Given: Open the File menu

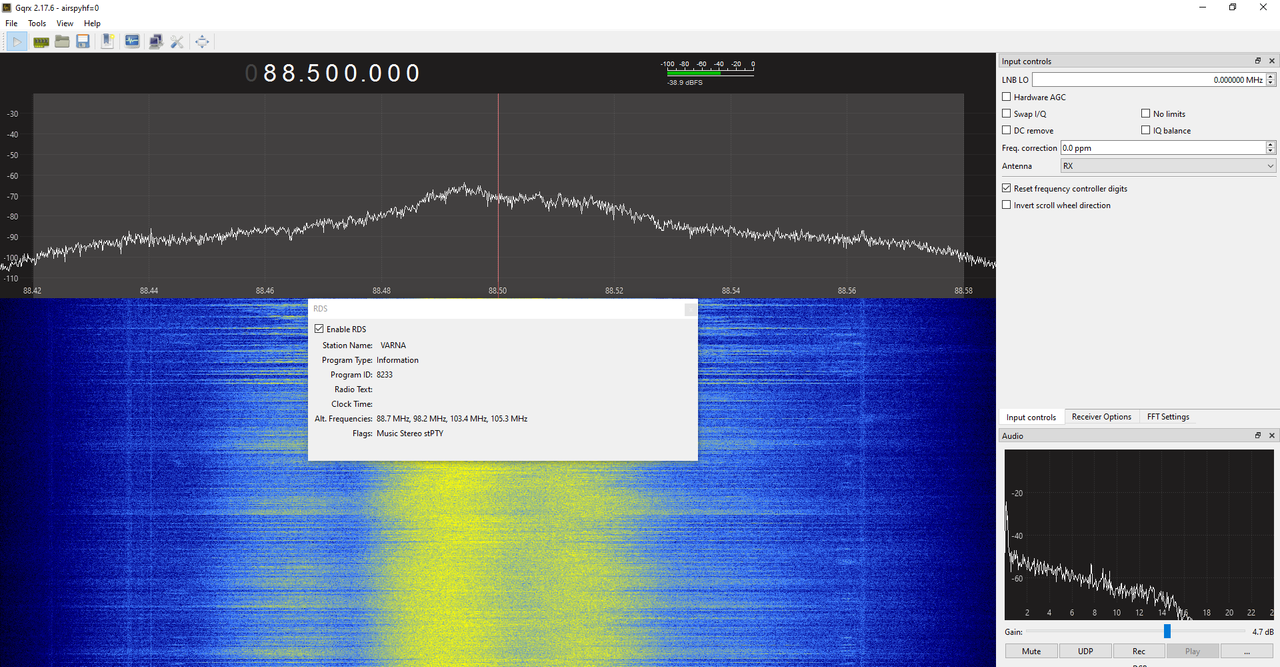Looking at the screenshot, I should pos(11,23).
